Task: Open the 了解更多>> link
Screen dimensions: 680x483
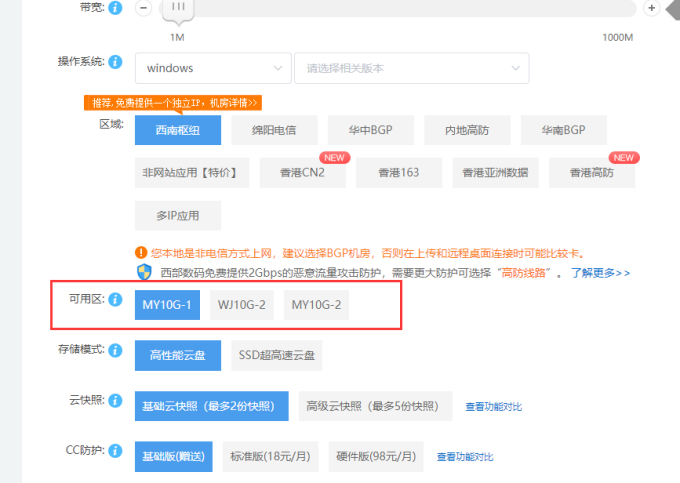Action: (601, 272)
